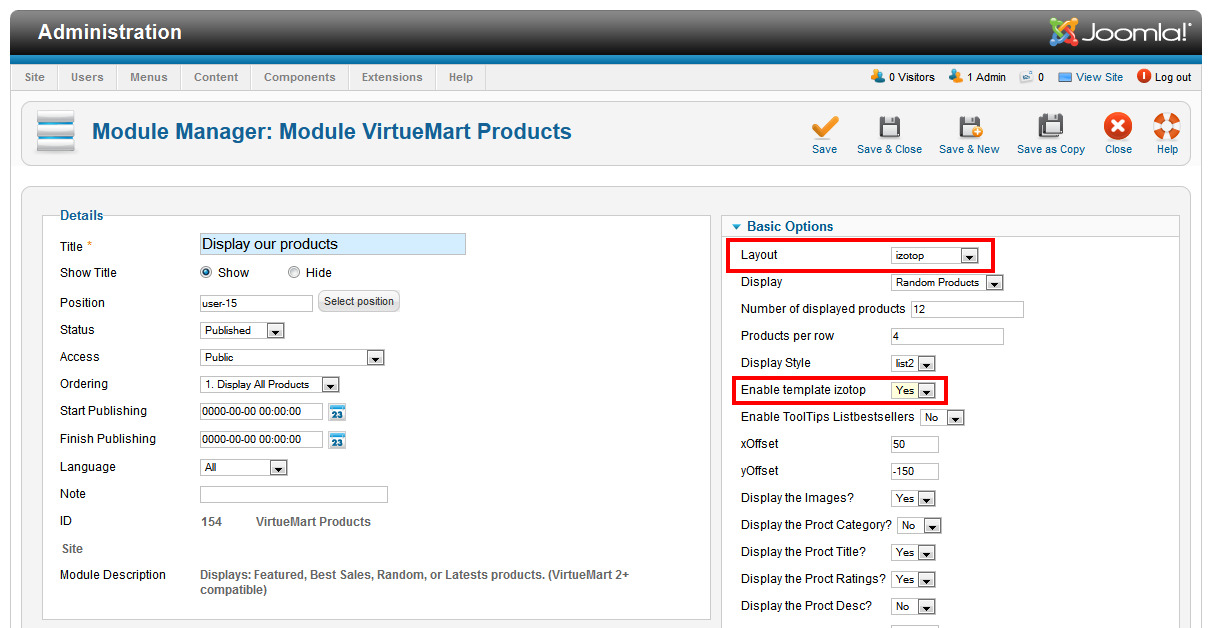
Task: Click the Save checkmark icon
Action: tap(824, 128)
